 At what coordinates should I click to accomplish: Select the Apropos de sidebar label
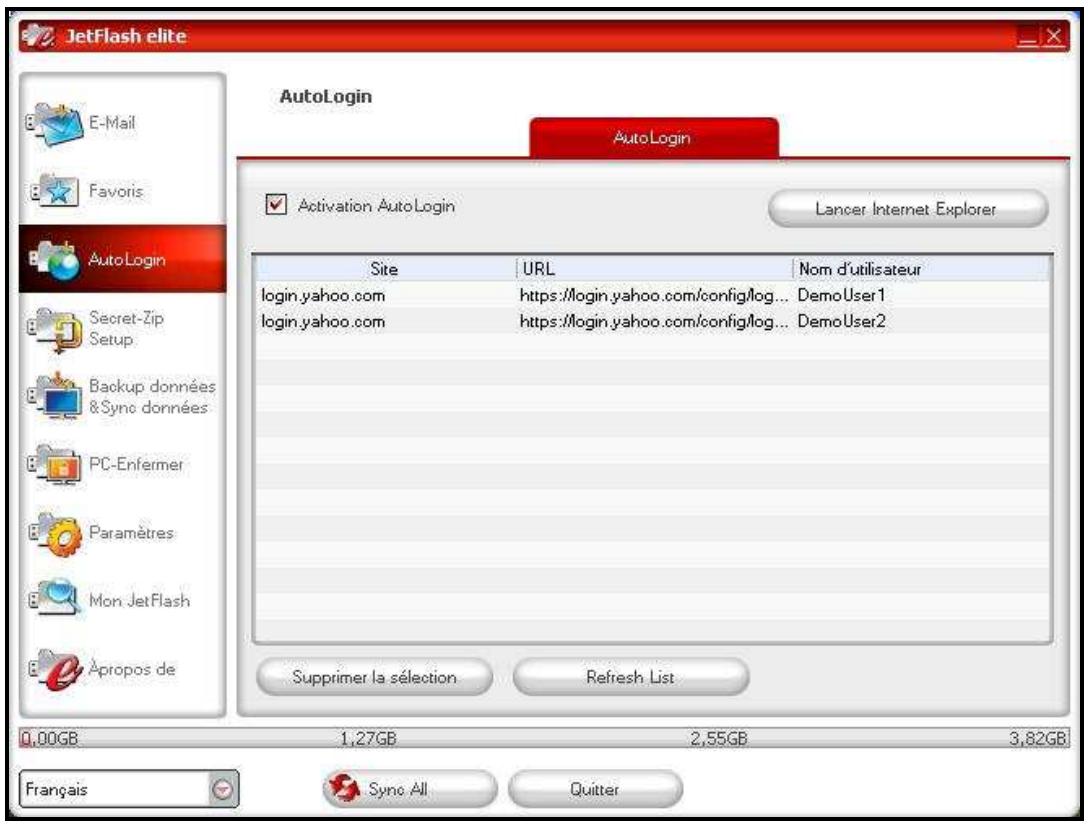coord(131,668)
